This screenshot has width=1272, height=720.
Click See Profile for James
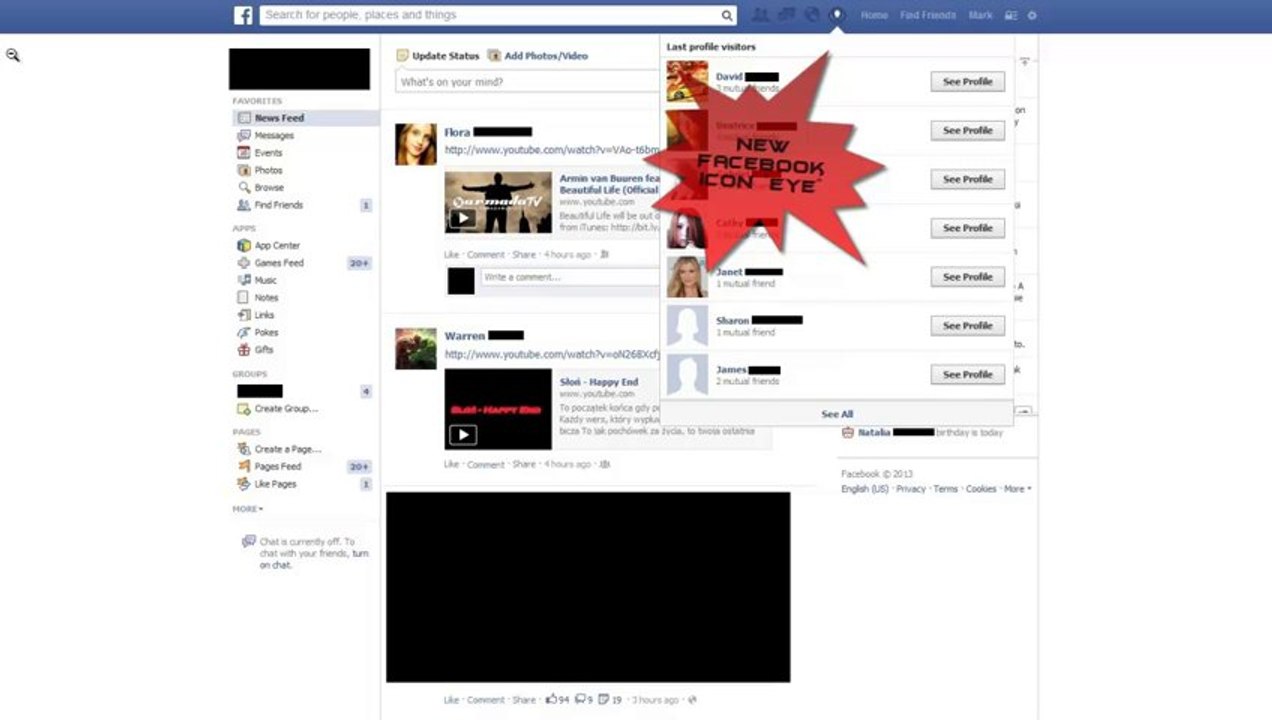coord(967,374)
